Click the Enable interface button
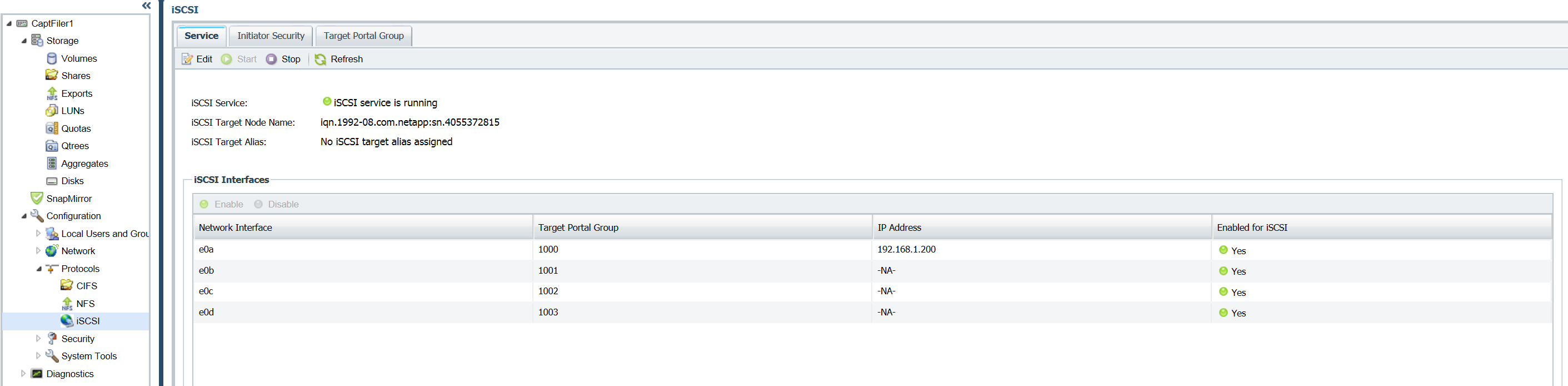The height and width of the screenshot is (386, 1568). pos(222,204)
